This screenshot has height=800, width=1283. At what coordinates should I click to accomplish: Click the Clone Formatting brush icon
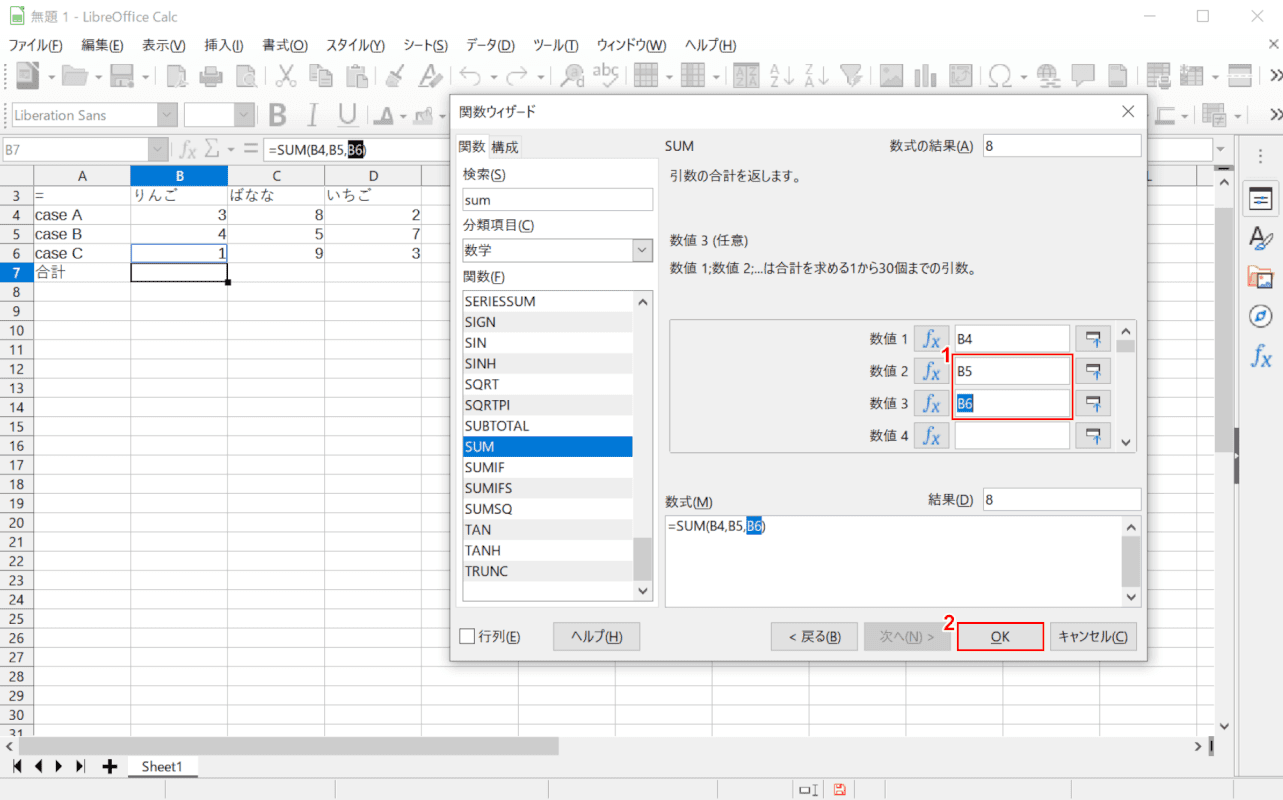pyautogui.click(x=395, y=76)
